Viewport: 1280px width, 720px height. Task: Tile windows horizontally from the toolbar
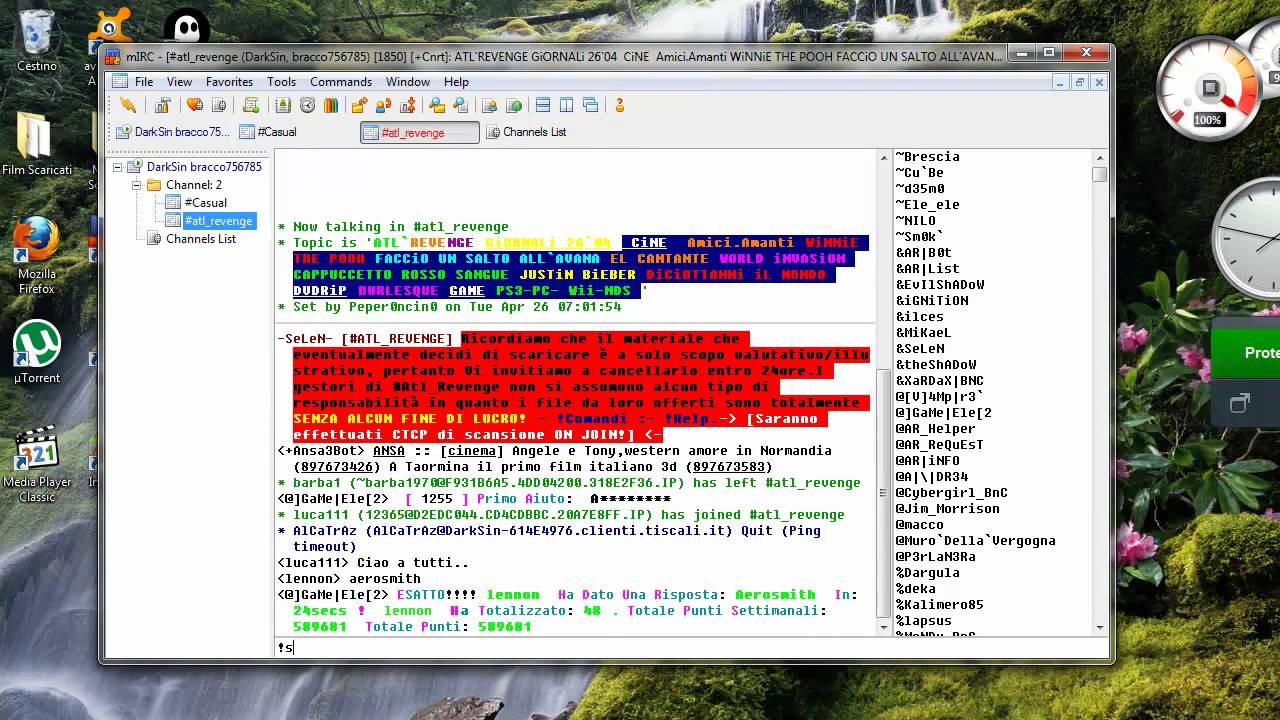pyautogui.click(x=543, y=105)
